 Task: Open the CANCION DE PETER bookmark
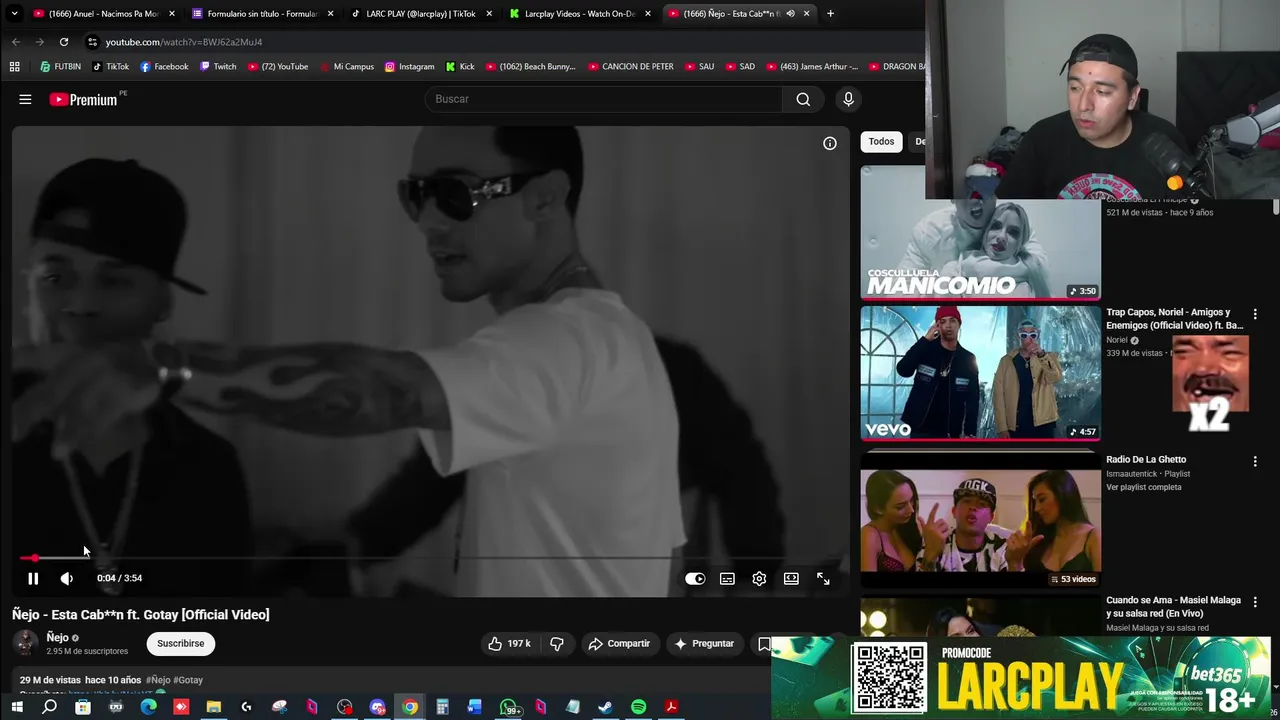coord(631,67)
